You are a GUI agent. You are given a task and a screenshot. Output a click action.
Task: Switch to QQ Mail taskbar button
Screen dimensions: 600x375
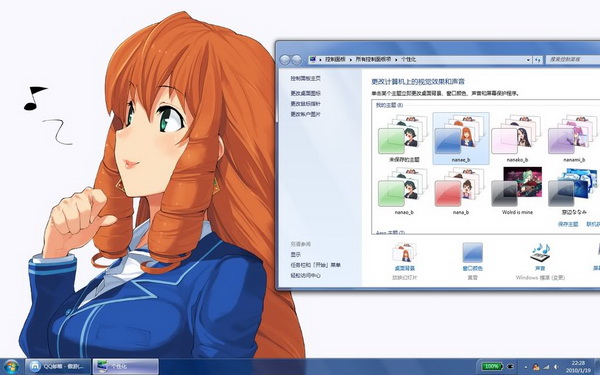[58, 367]
